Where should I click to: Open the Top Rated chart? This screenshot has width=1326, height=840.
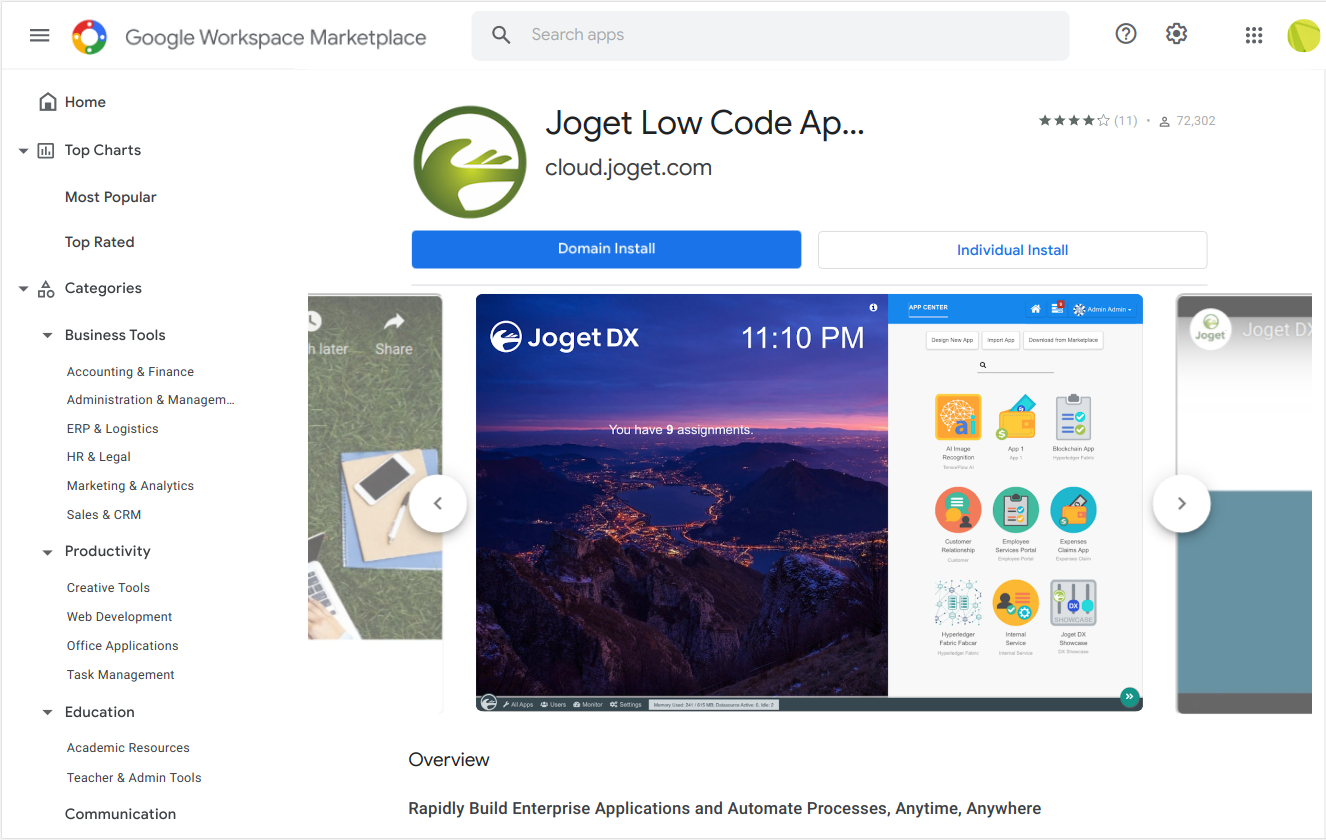pyautogui.click(x=100, y=242)
